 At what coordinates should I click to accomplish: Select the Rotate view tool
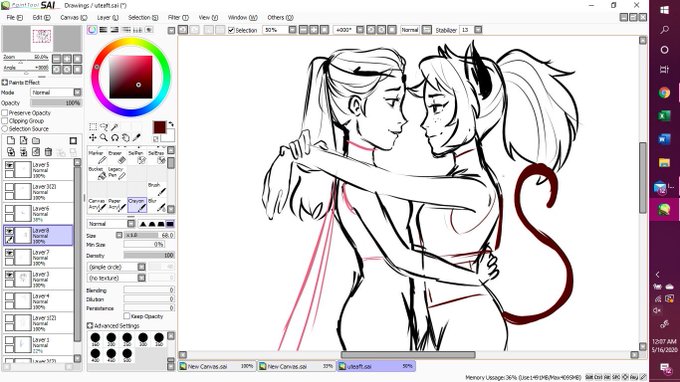[114, 137]
